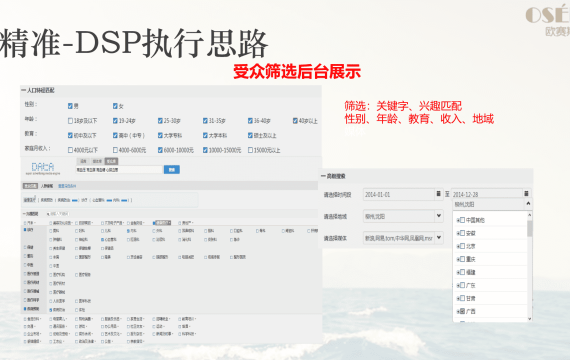Open the region dropdown showing 柳州,沈阳
This screenshot has width=570, height=360.
pyautogui.click(x=403, y=216)
